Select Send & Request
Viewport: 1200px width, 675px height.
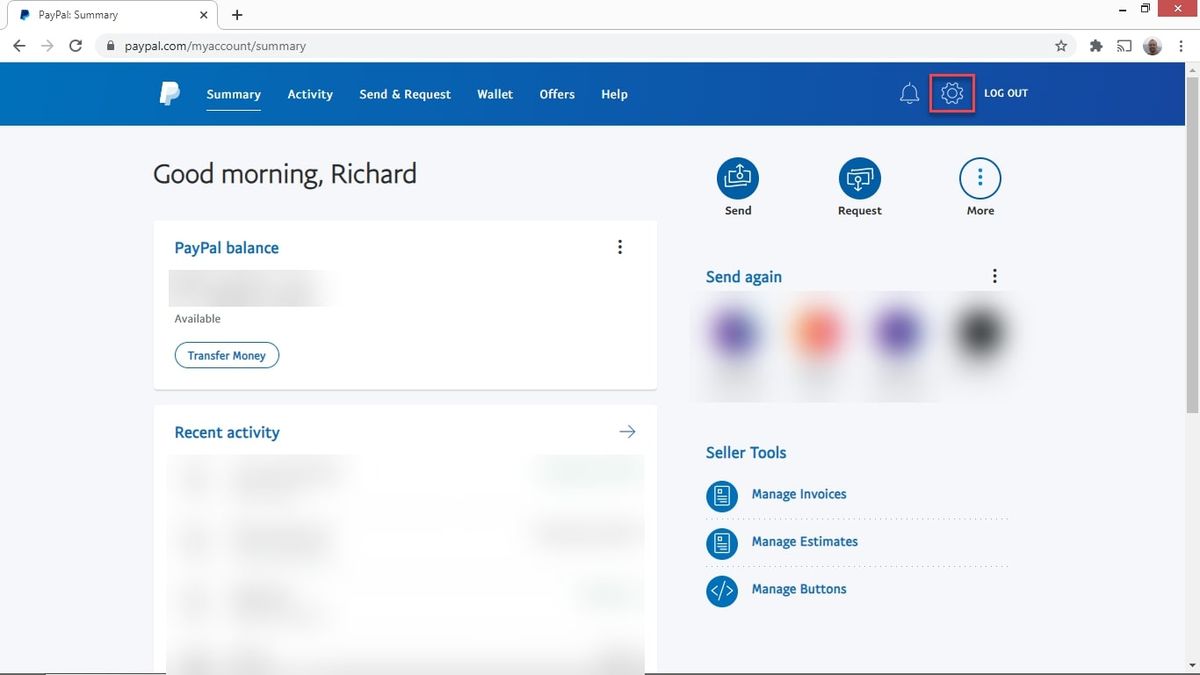coord(405,93)
